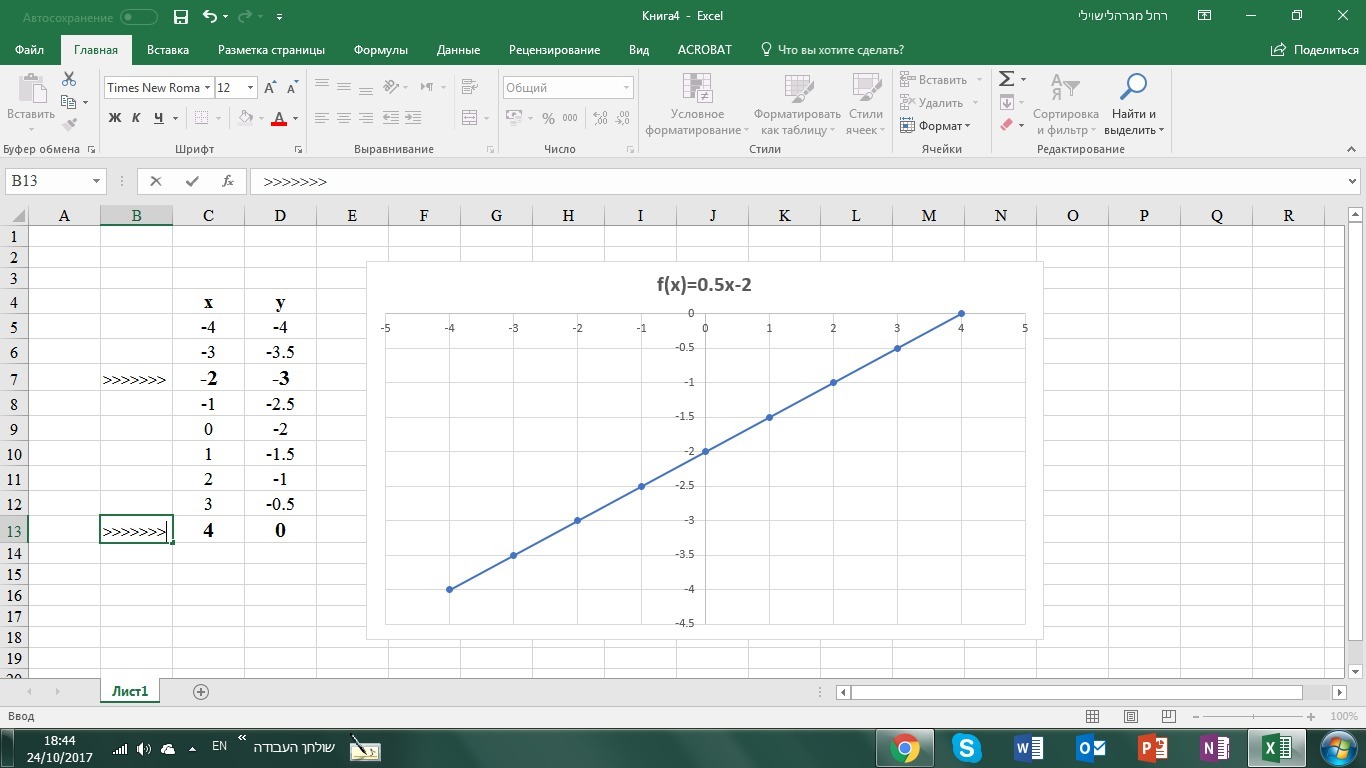
Task: Expand the Name Box dropdown arrow
Action: 96,181
